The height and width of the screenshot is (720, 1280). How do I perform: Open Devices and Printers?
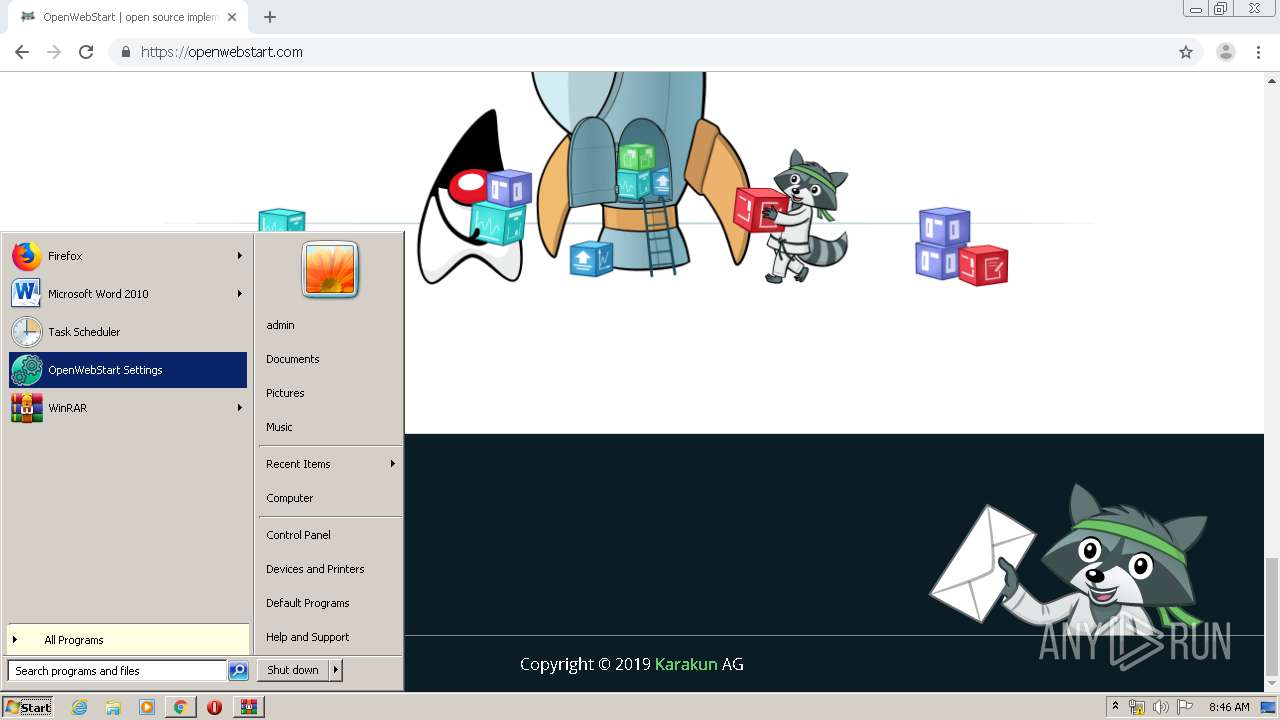click(x=315, y=569)
